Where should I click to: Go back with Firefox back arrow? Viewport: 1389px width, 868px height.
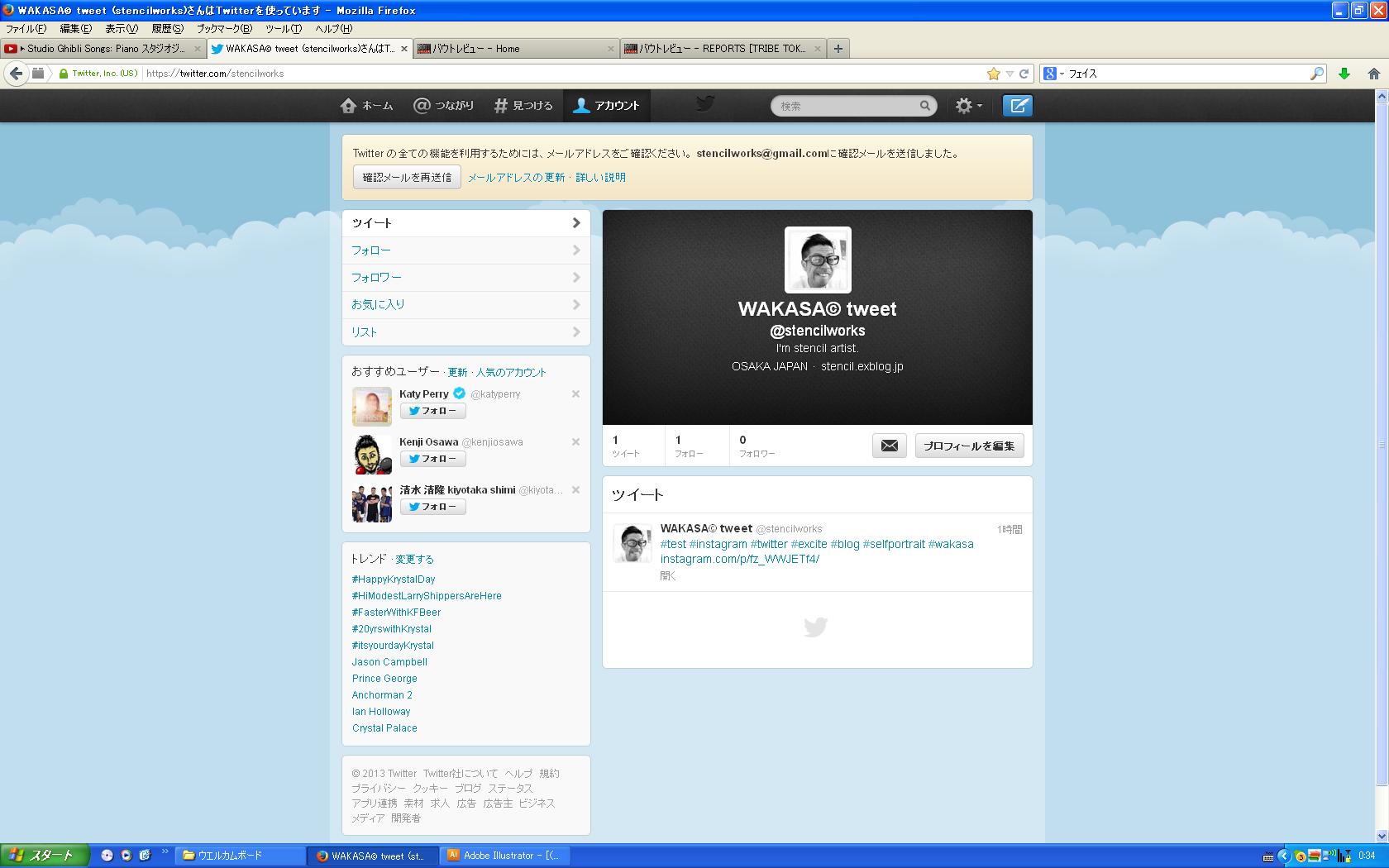coord(16,74)
